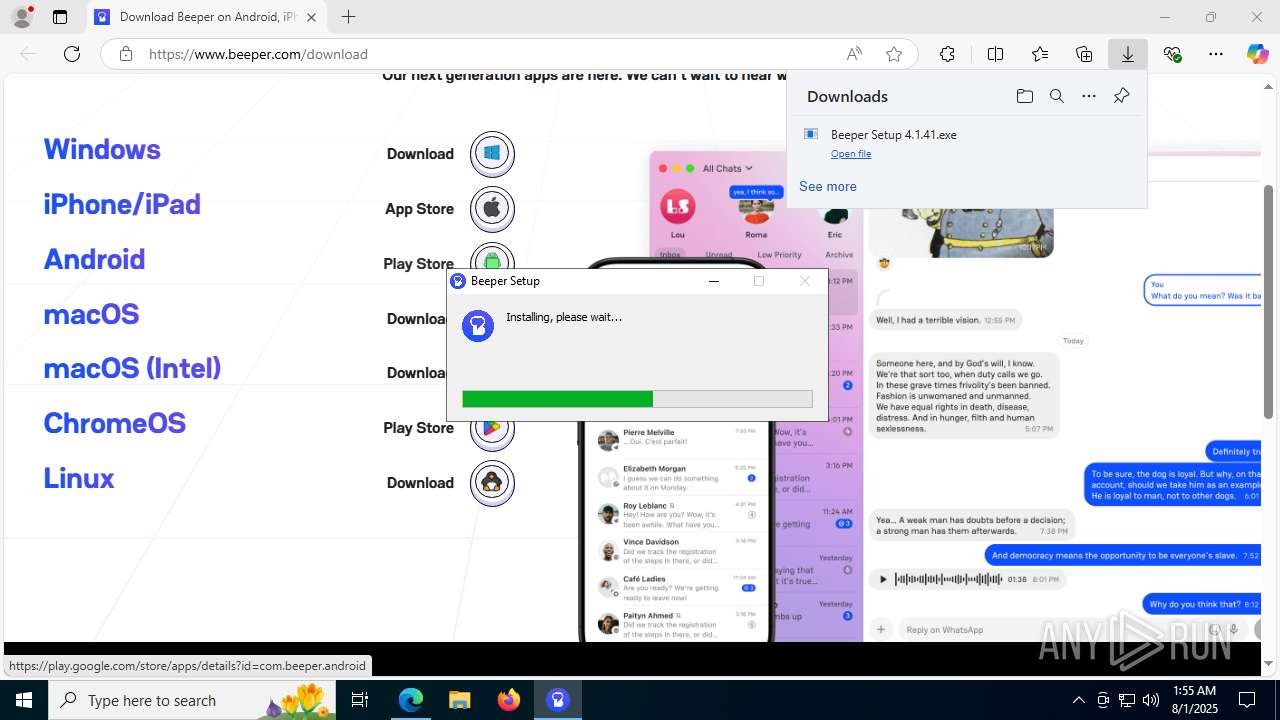Click Download text next to Windows
Image resolution: width=1280 pixels, height=720 pixels.
click(420, 154)
